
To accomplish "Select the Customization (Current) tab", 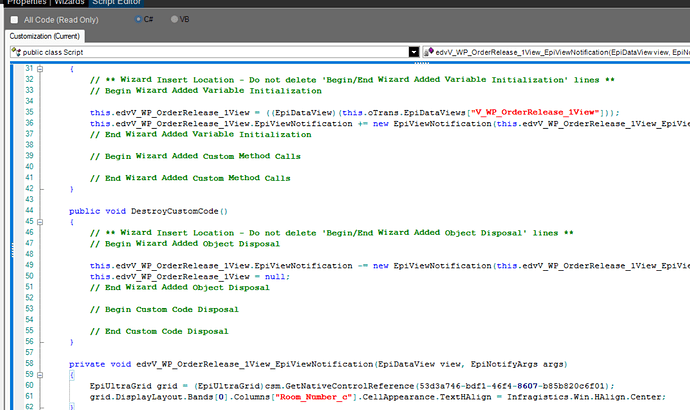I will (x=44, y=36).
